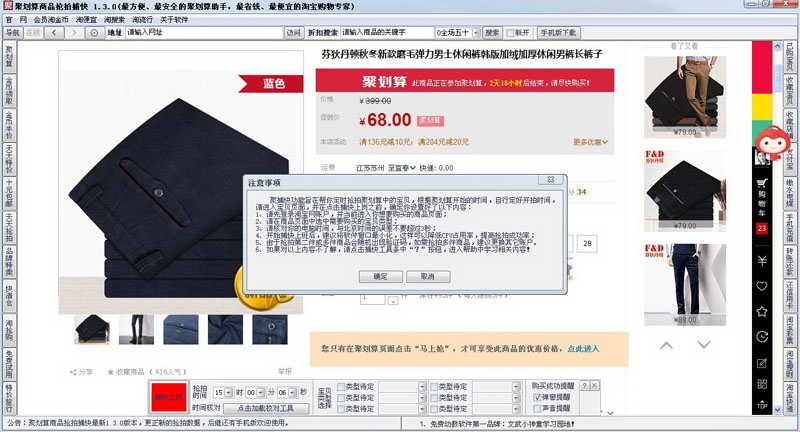Close the 捕快 toolbar with its X button
800x432 pixels.
594,386
